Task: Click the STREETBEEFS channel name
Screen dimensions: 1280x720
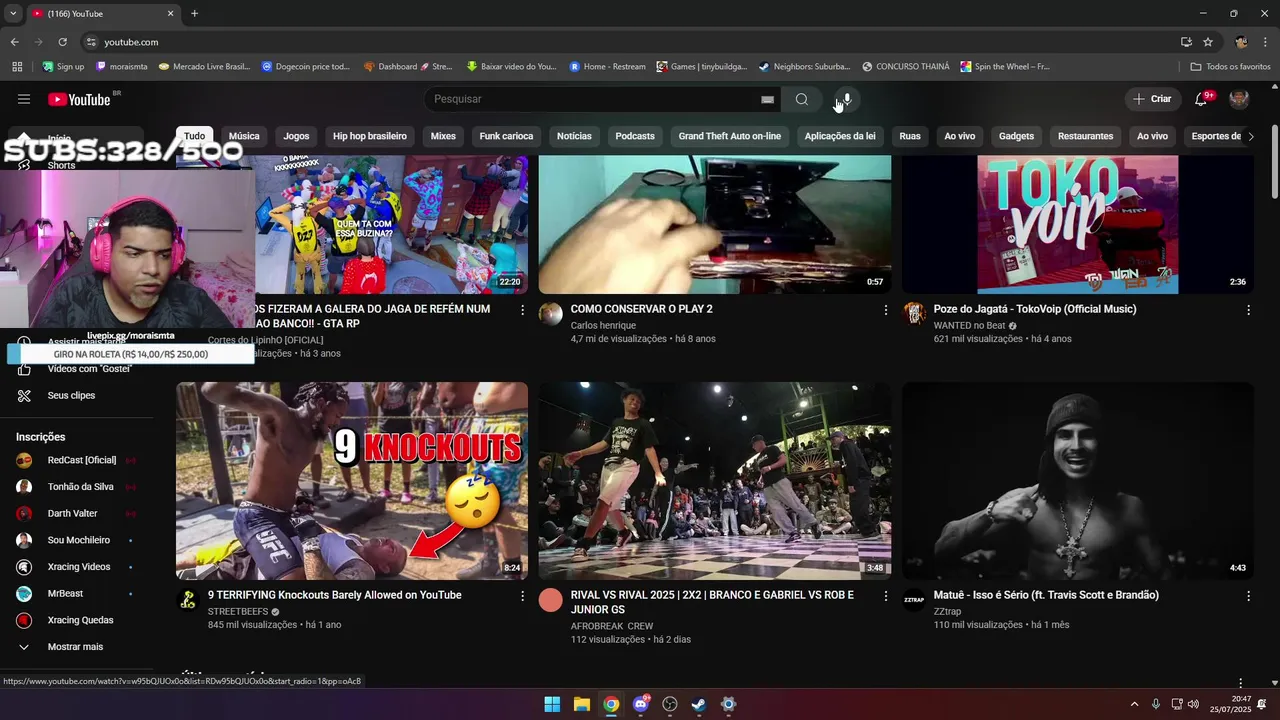Action: [238, 611]
